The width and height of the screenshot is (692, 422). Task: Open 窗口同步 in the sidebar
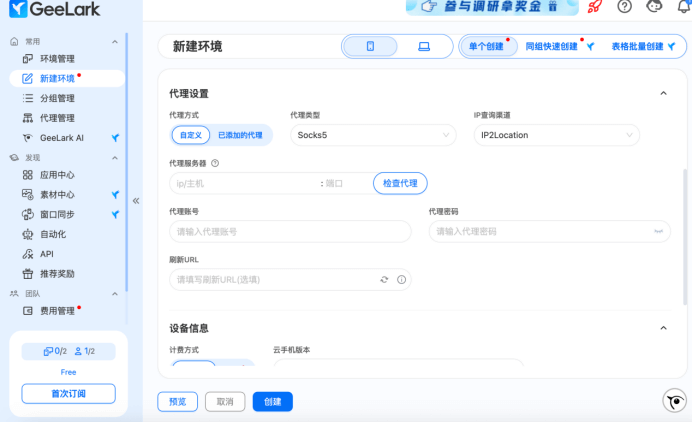(x=57, y=214)
